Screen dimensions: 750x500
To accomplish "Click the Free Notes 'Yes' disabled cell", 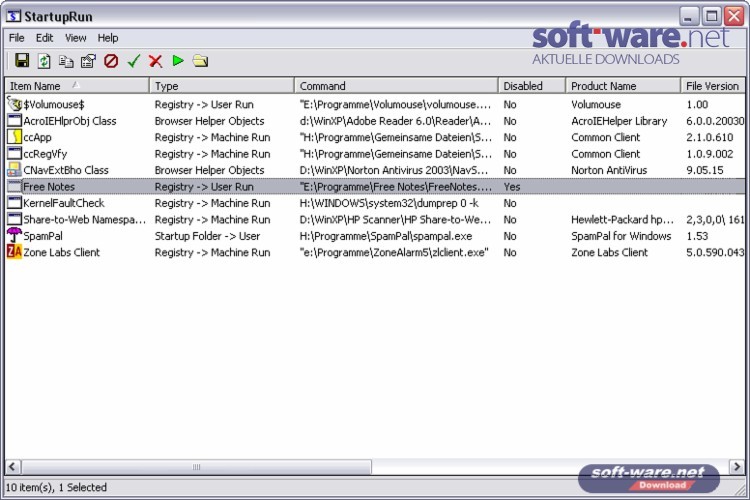I will click(x=512, y=187).
